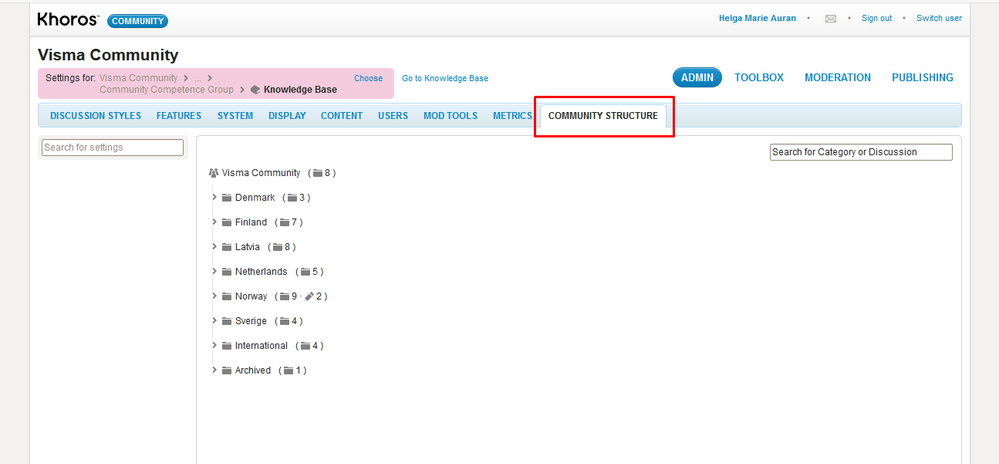Open the Moderation section

838,78
